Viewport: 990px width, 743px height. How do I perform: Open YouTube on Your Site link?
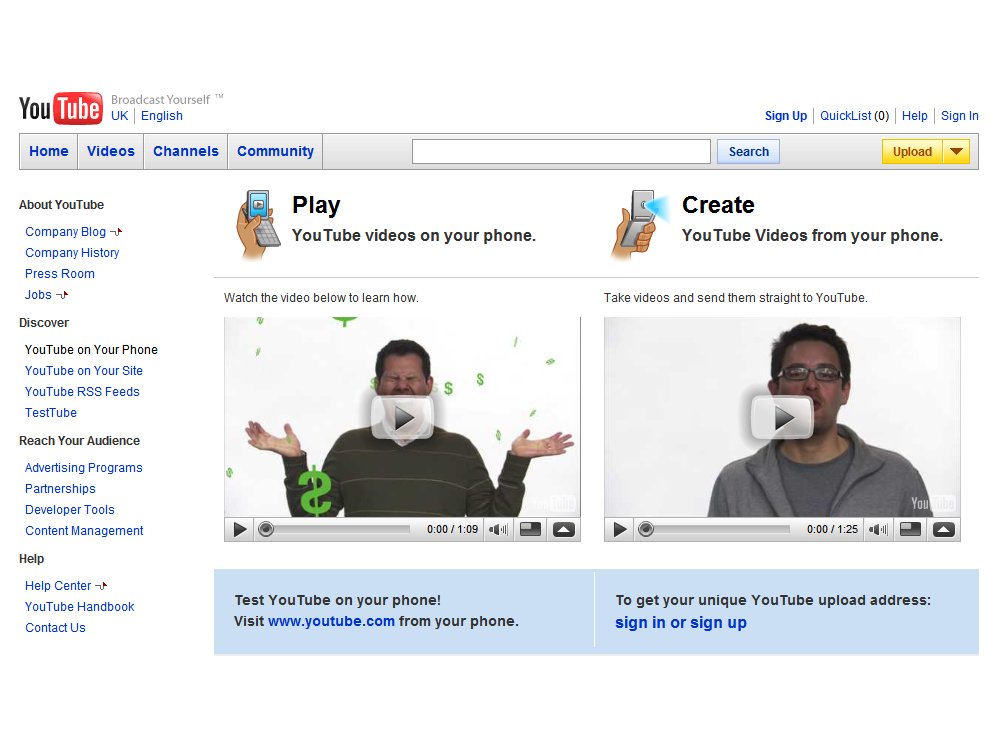(x=84, y=371)
